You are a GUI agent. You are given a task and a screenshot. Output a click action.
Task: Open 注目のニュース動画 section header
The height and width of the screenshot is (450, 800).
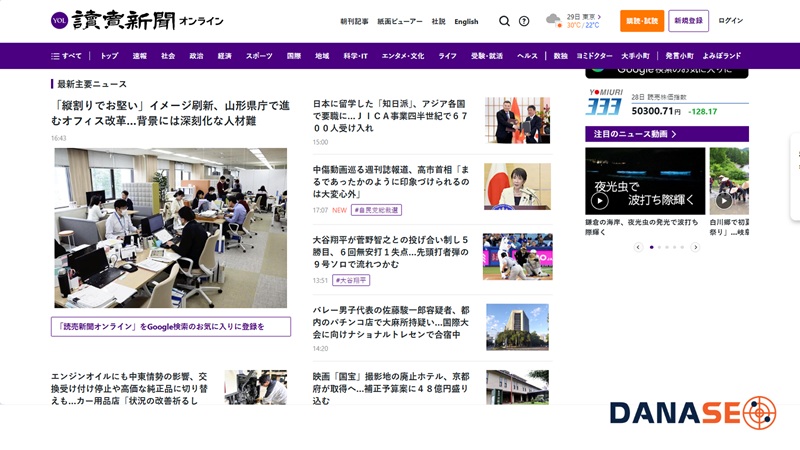pos(667,134)
